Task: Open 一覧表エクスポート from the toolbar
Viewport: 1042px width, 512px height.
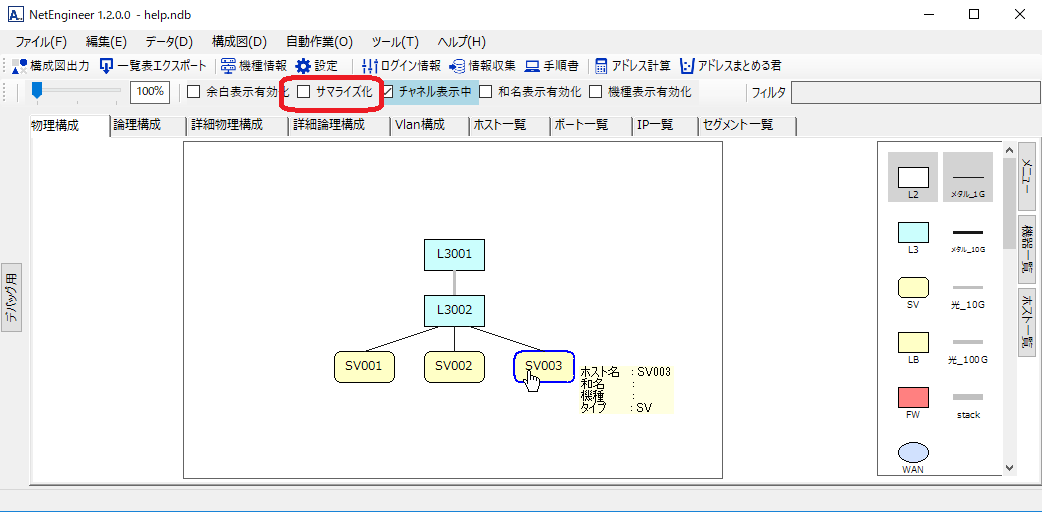Action: coord(107,66)
